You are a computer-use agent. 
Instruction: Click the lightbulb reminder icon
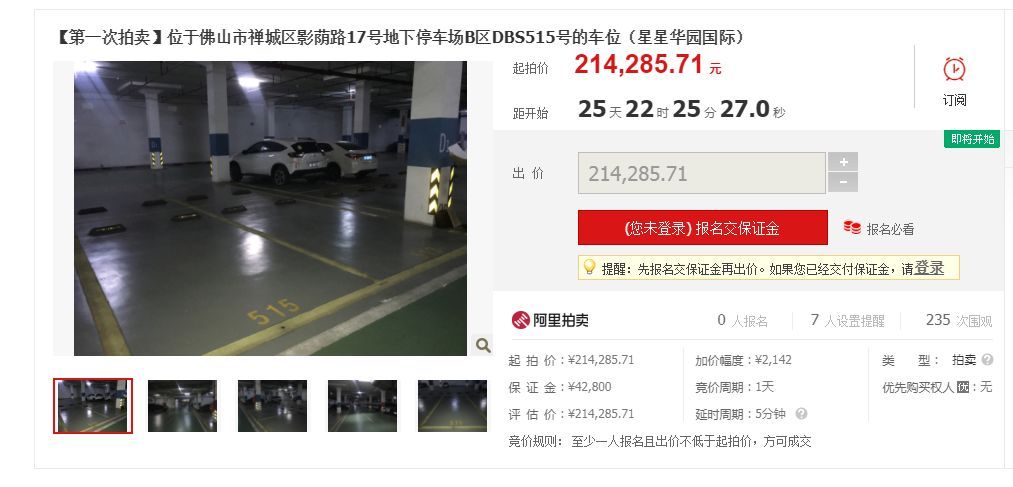(589, 267)
